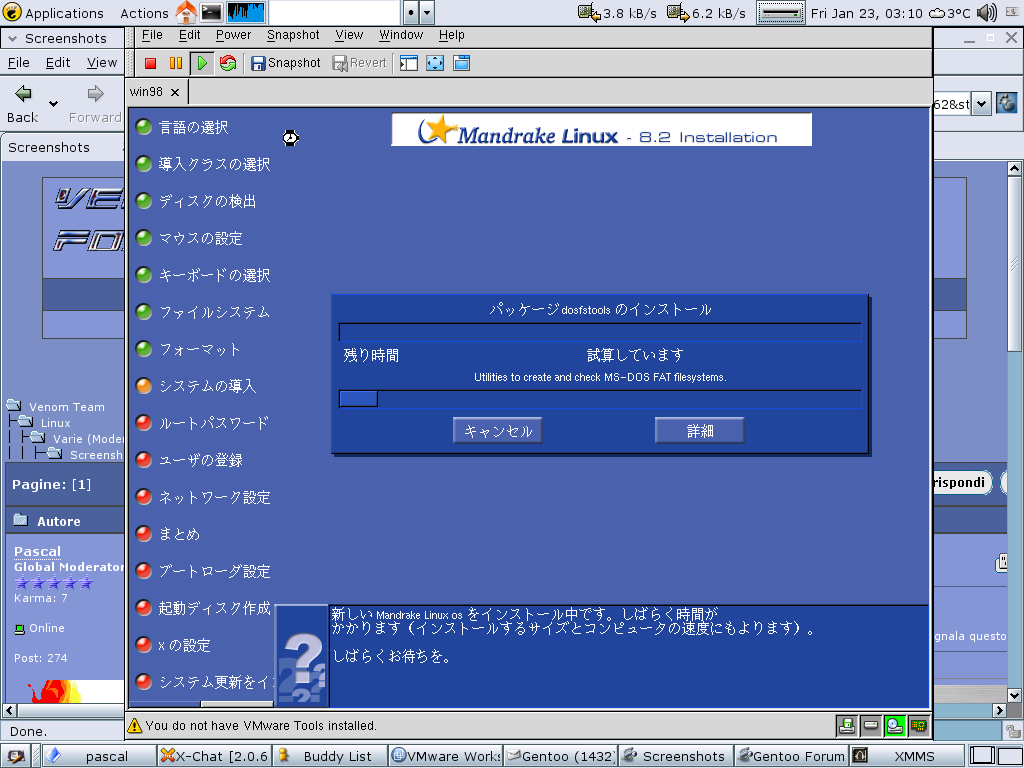Click the installer help question mark icon
The height and width of the screenshot is (768, 1024).
coord(302,656)
